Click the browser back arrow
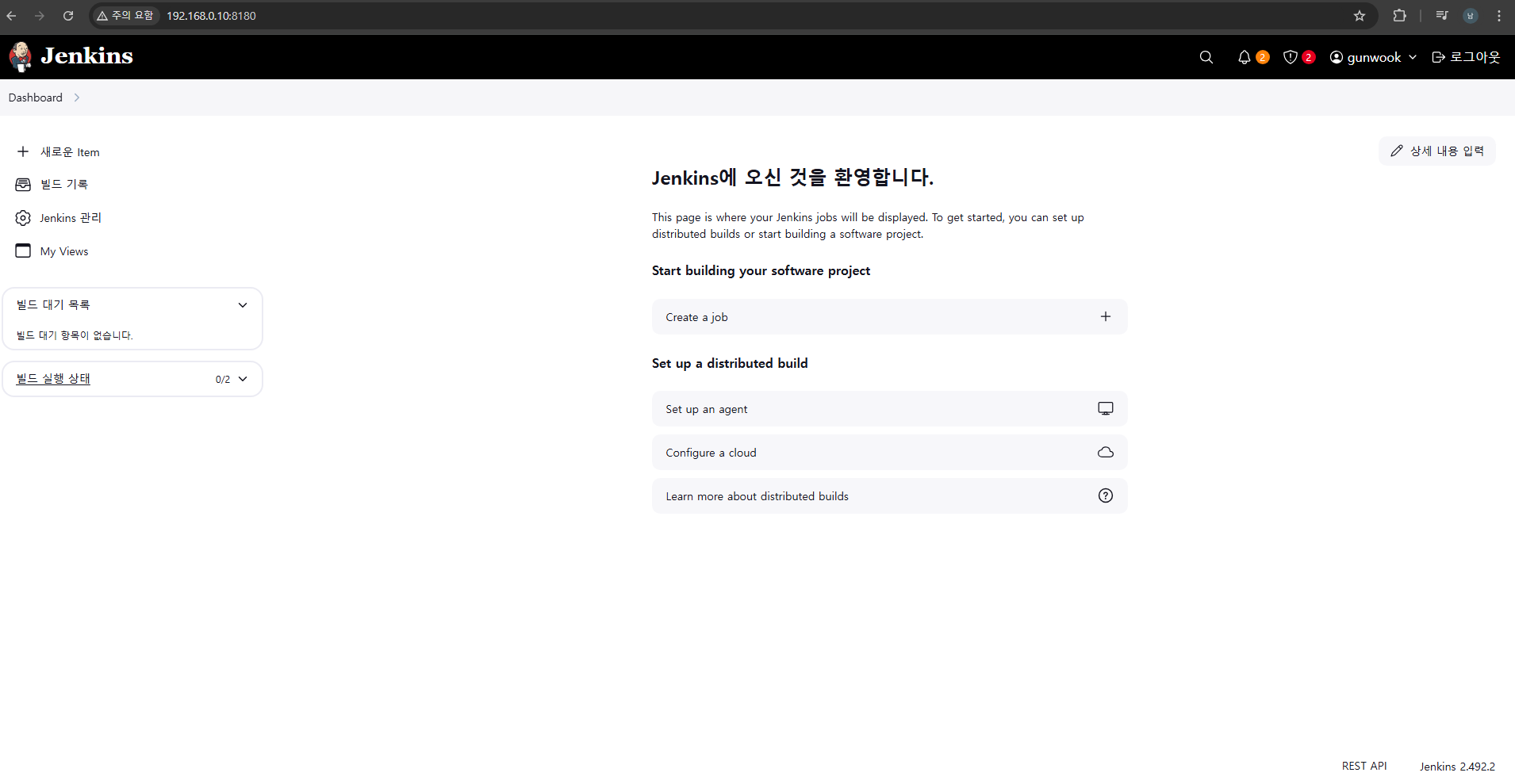This screenshot has height=784, width=1515. click(x=11, y=16)
